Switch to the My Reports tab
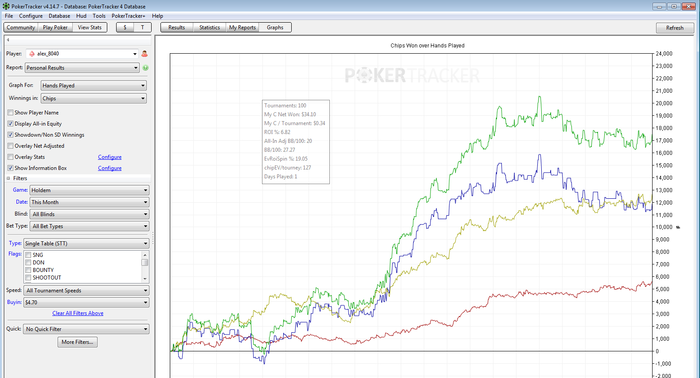This screenshot has height=378, width=700. pos(242,27)
